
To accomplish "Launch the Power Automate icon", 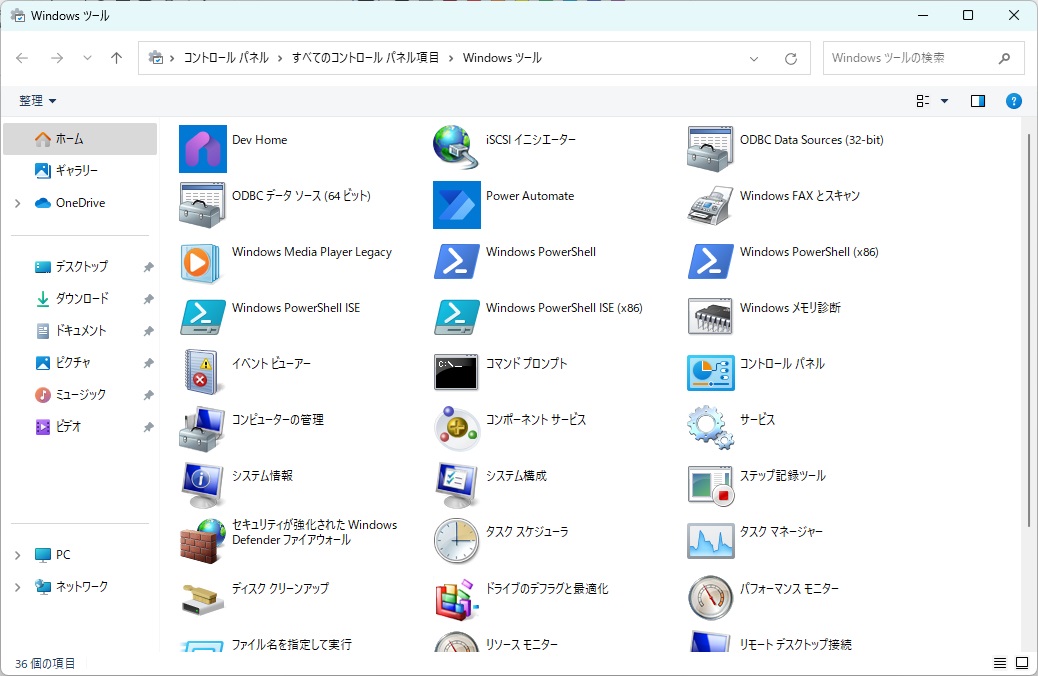I will point(457,205).
